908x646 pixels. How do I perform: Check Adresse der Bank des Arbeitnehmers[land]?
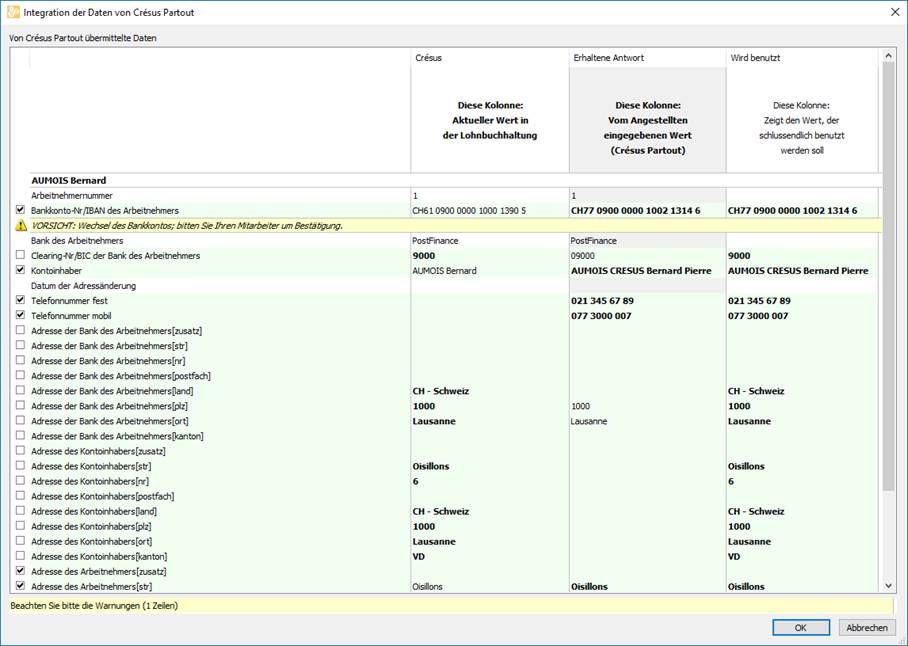[x=20, y=390]
